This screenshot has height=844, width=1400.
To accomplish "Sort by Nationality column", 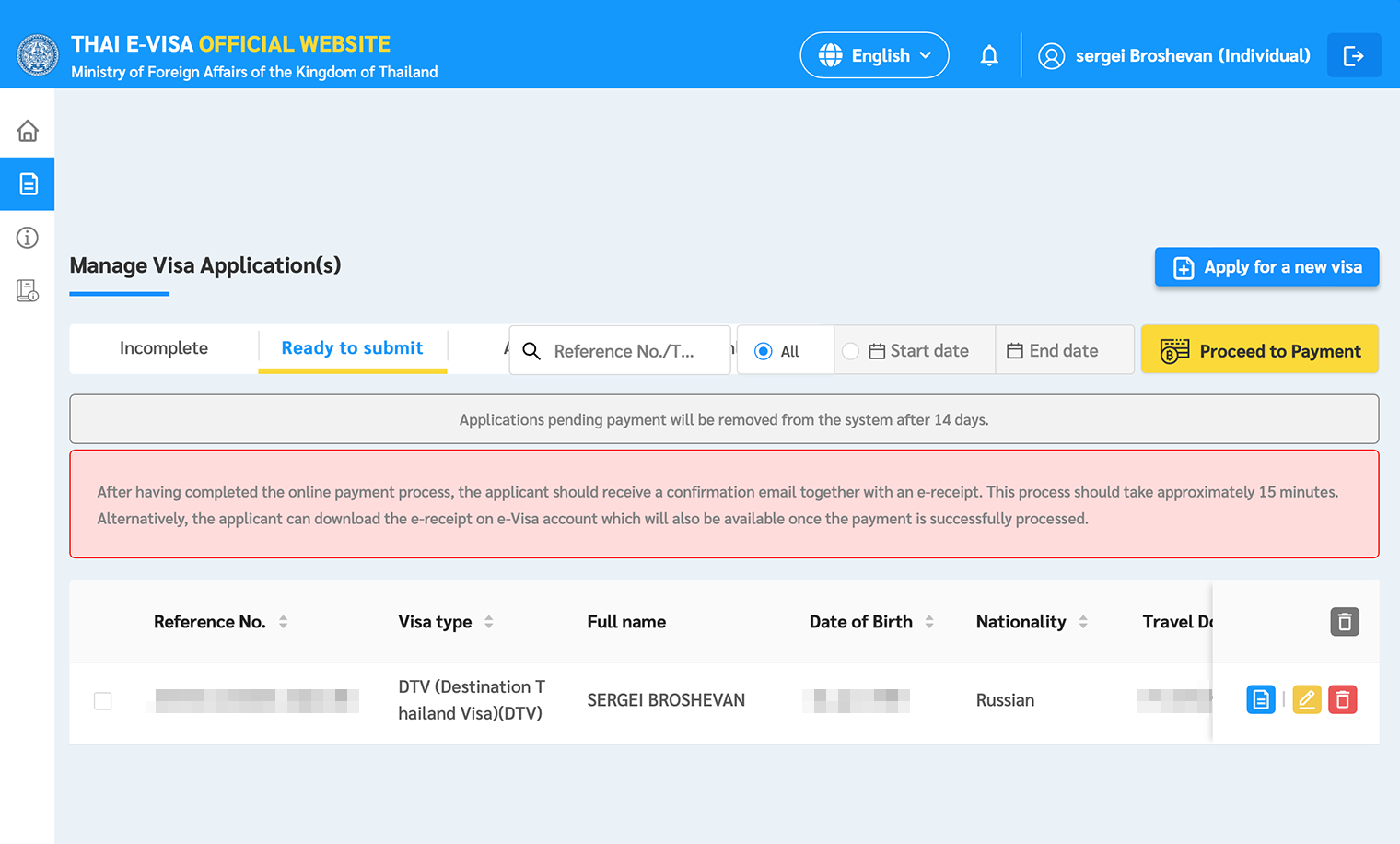I will point(1083,622).
